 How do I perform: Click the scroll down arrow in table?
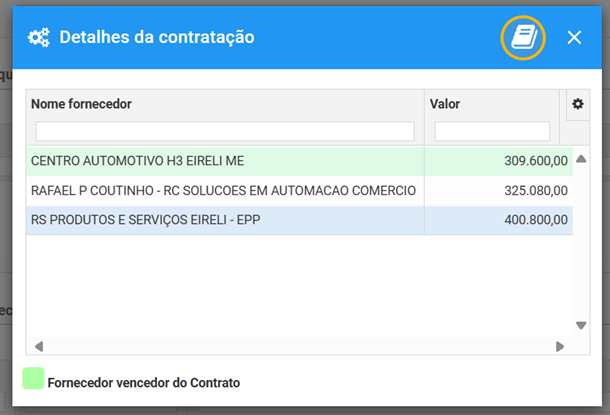[581, 325]
